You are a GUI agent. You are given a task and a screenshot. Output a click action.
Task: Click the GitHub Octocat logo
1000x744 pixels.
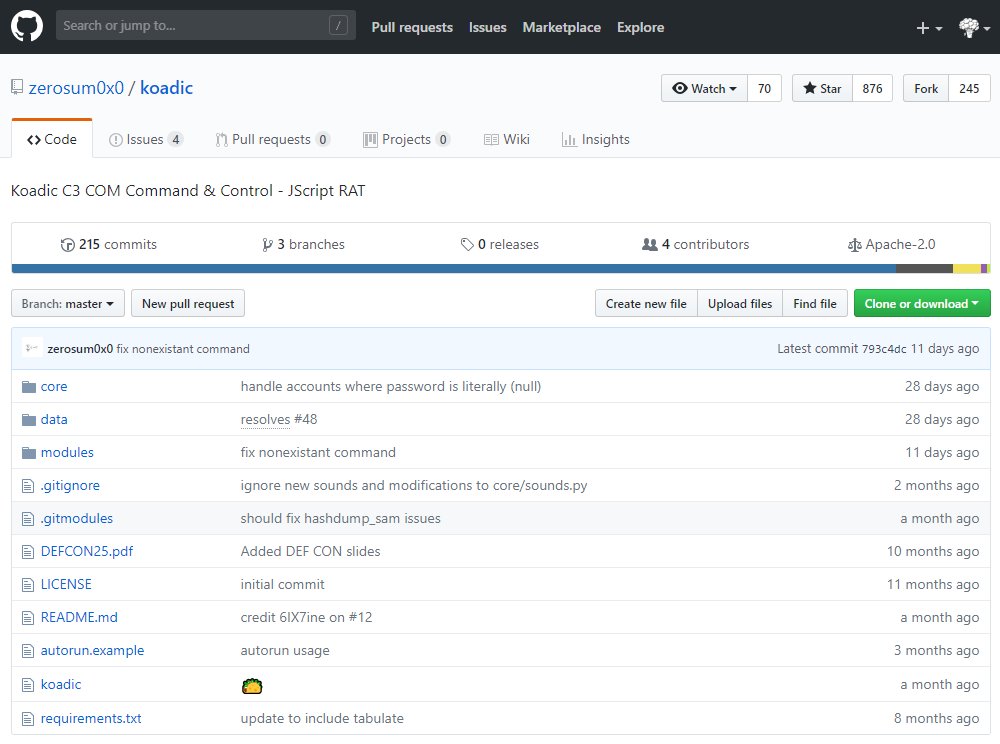[27, 27]
